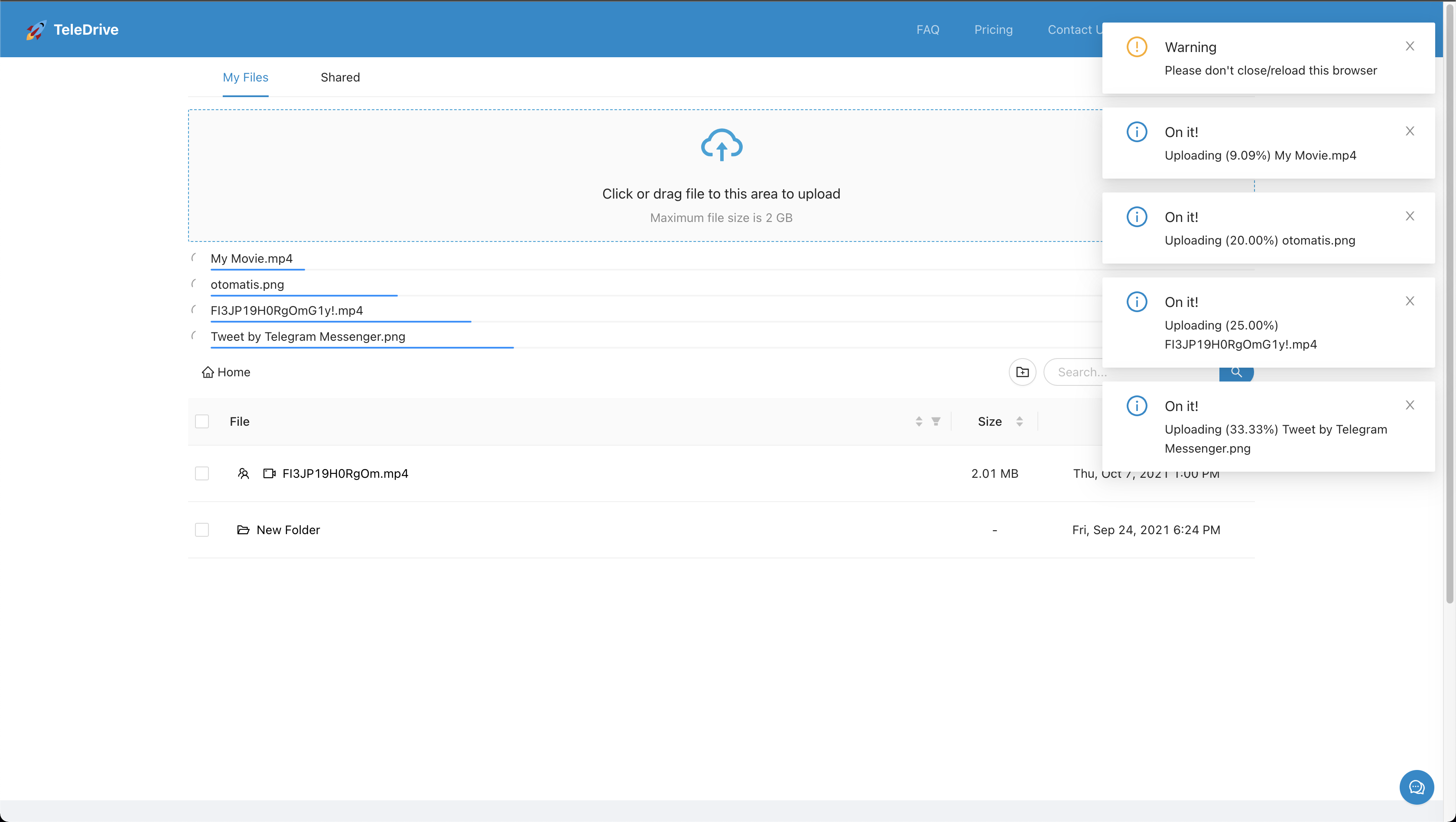This screenshot has height=822, width=1456.
Task: Click the blue search magnifier button
Action: coord(1236,373)
